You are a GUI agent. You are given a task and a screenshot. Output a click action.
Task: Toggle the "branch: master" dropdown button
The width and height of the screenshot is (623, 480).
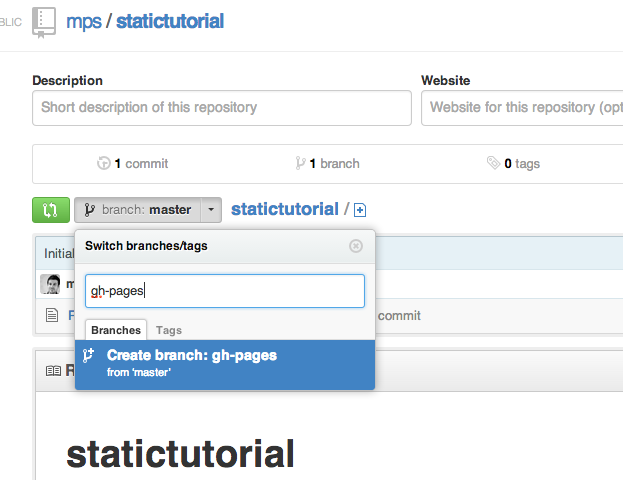pyautogui.click(x=148, y=210)
